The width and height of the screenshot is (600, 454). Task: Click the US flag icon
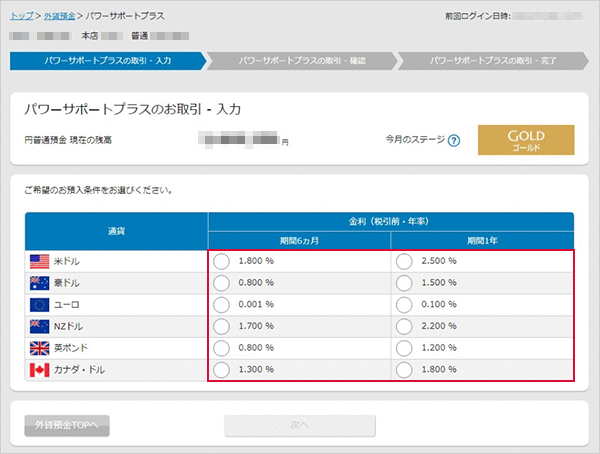tap(40, 261)
